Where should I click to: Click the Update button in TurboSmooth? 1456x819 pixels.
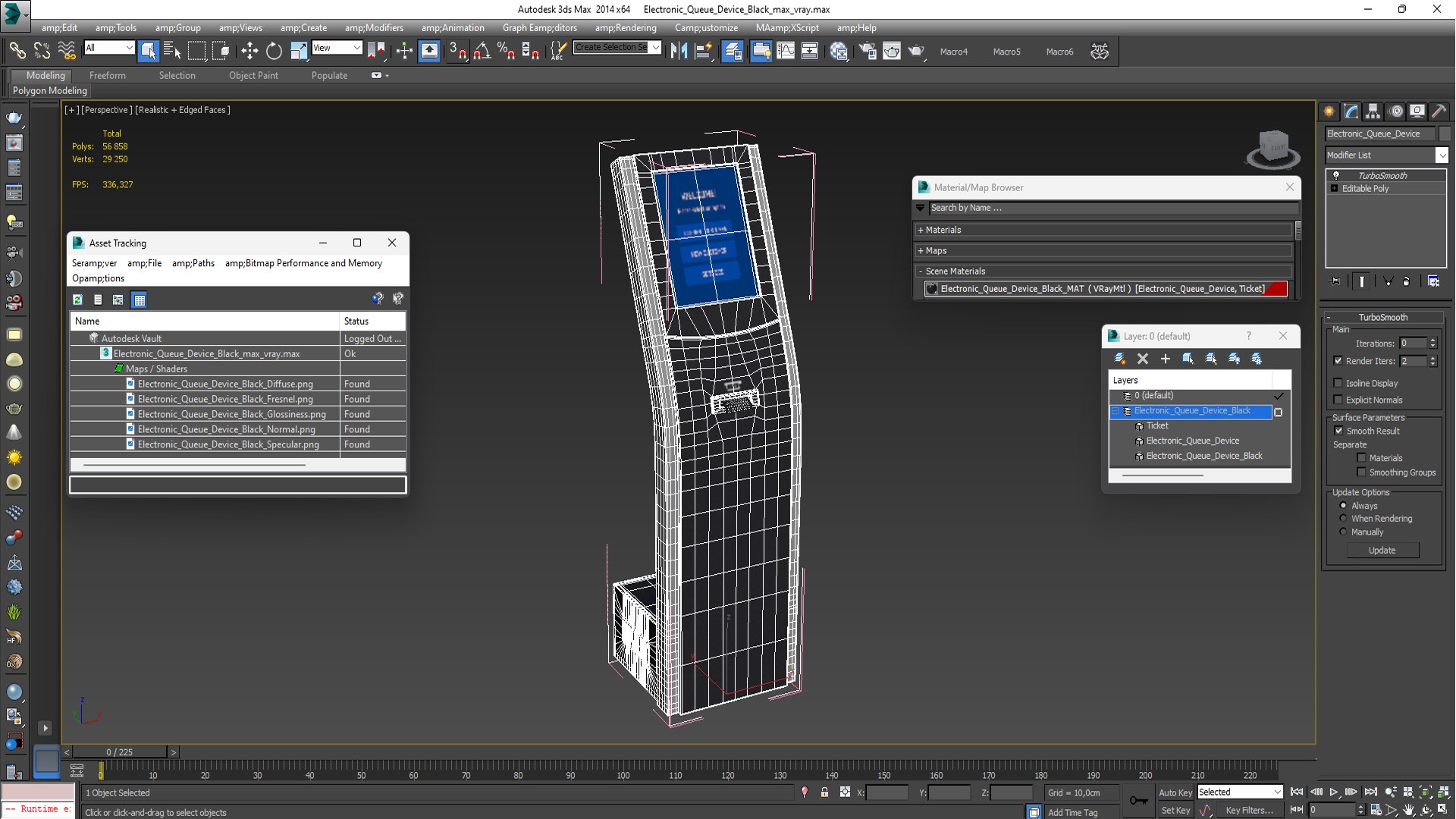[1382, 551]
